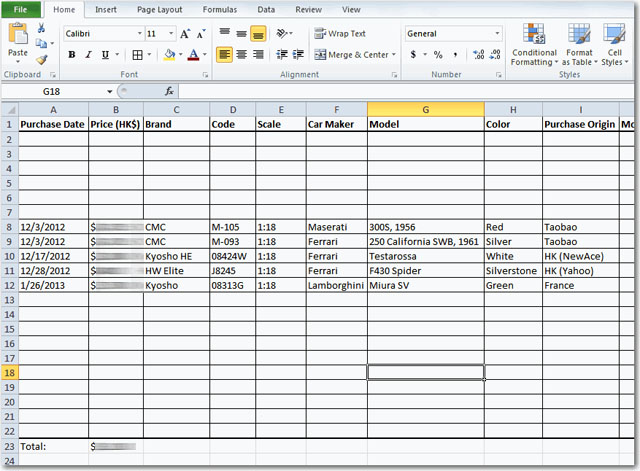Apply Accounting dollar number format
This screenshot has height=471, width=640.
click(413, 54)
